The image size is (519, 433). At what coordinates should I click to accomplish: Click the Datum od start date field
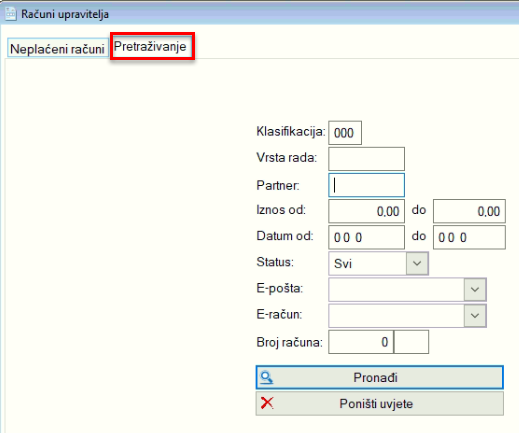(x=366, y=237)
